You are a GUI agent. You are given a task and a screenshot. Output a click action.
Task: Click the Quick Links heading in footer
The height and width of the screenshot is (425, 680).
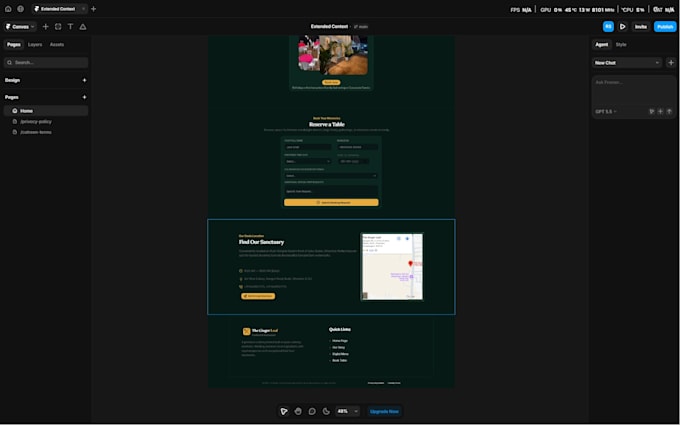tap(340, 330)
